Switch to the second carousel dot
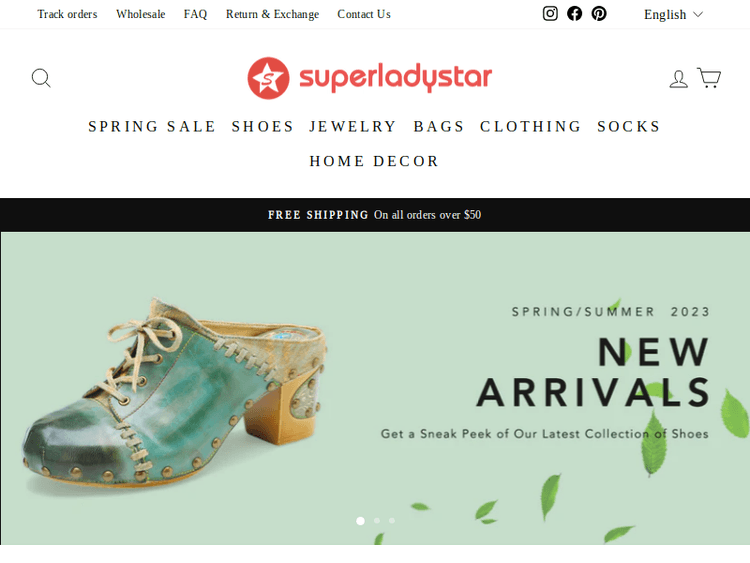Viewport: 750px width, 563px height. click(377, 520)
